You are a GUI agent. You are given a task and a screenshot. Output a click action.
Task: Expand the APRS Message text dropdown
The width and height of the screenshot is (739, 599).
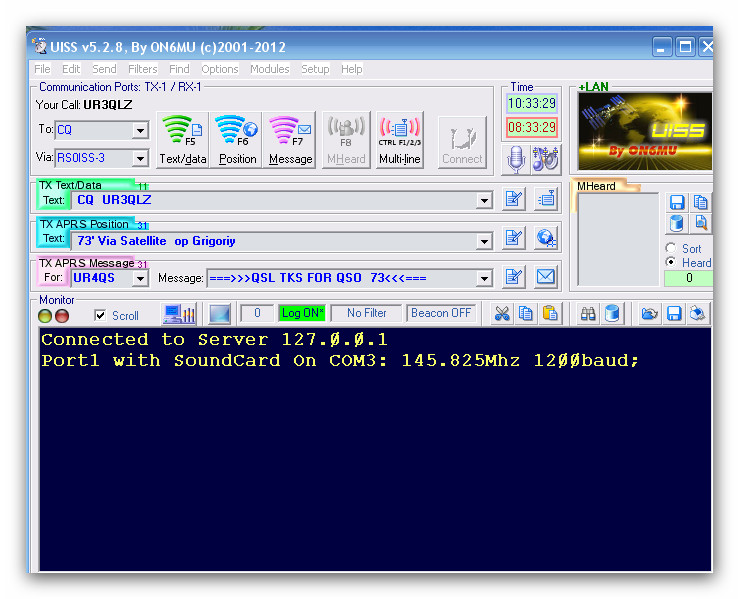pos(484,279)
